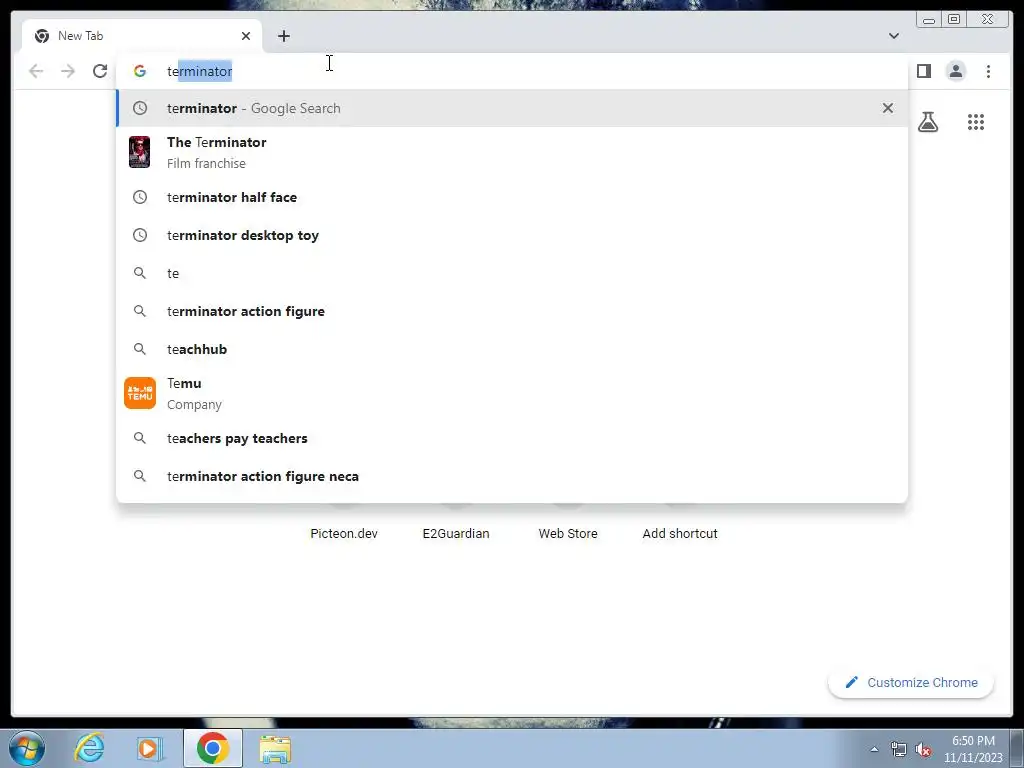This screenshot has height=768, width=1024.
Task: Select the 'terminator - Google Search' suggestion
Action: click(x=512, y=108)
